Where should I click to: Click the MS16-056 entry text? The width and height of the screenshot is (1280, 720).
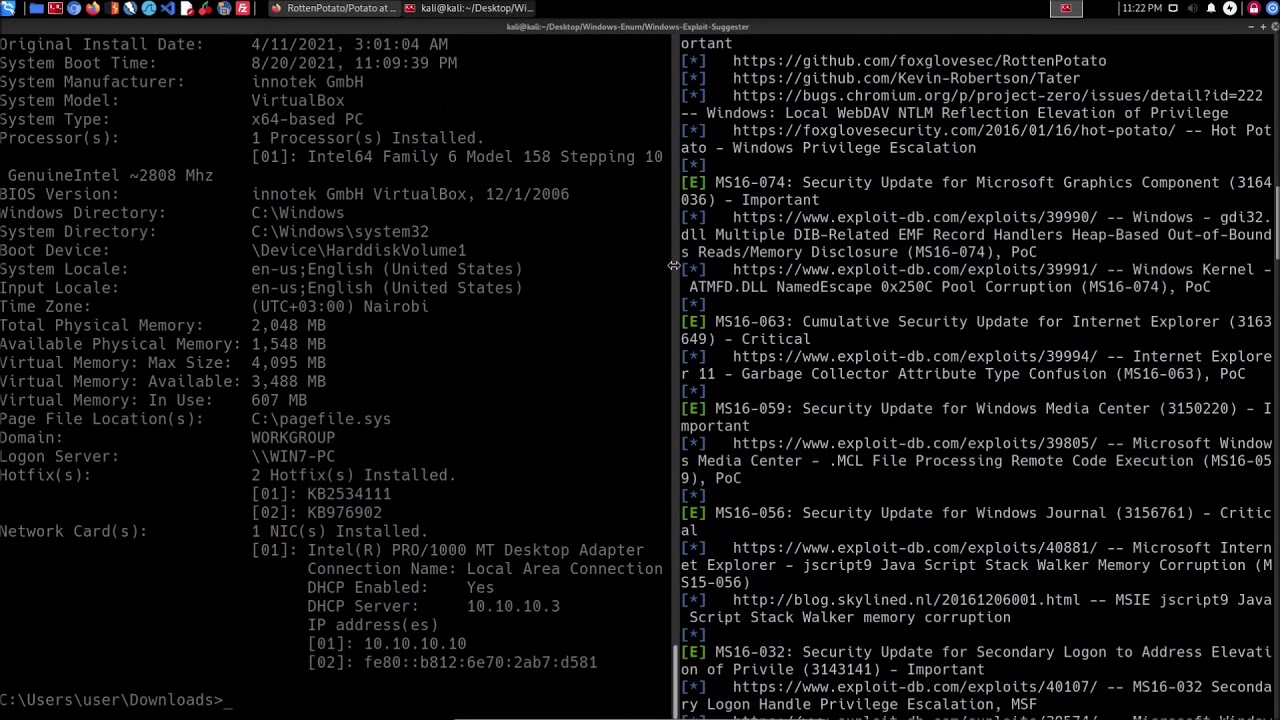click(976, 522)
